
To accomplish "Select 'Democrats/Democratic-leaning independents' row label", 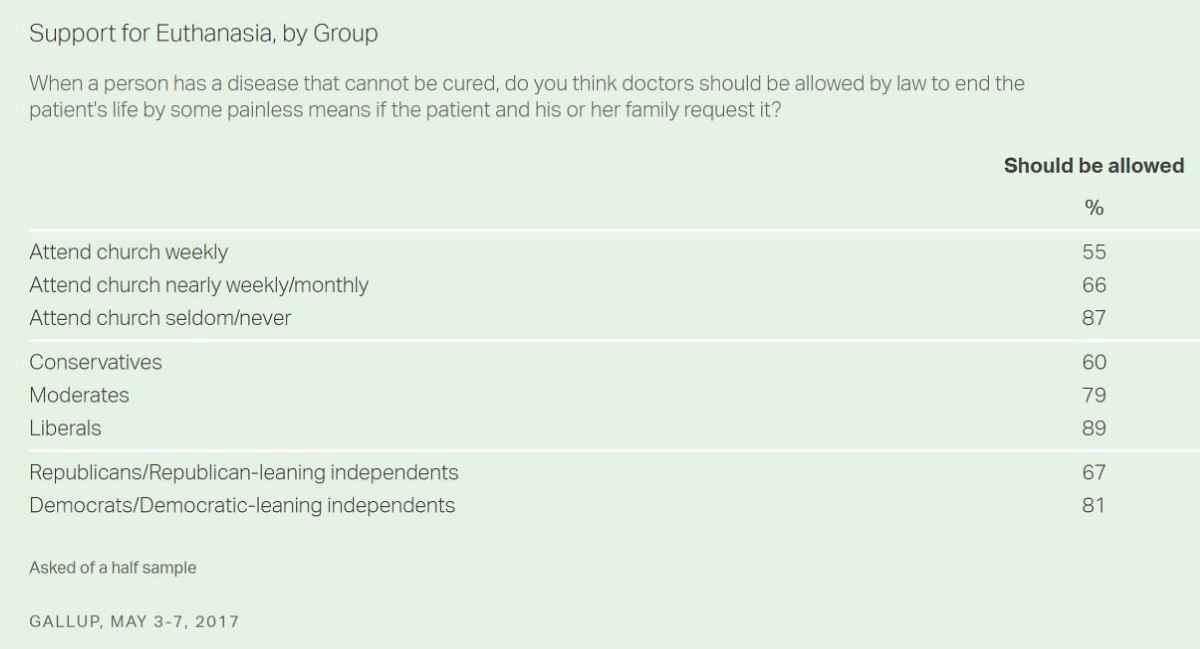I will point(242,505).
